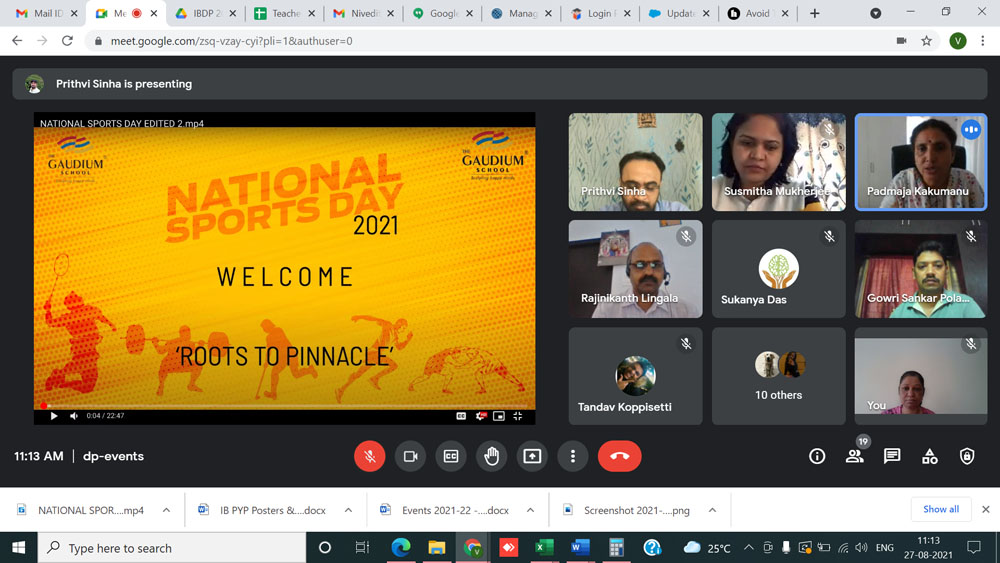Click the Present now button
Image resolution: width=1000 pixels, height=563 pixels.
coord(532,456)
